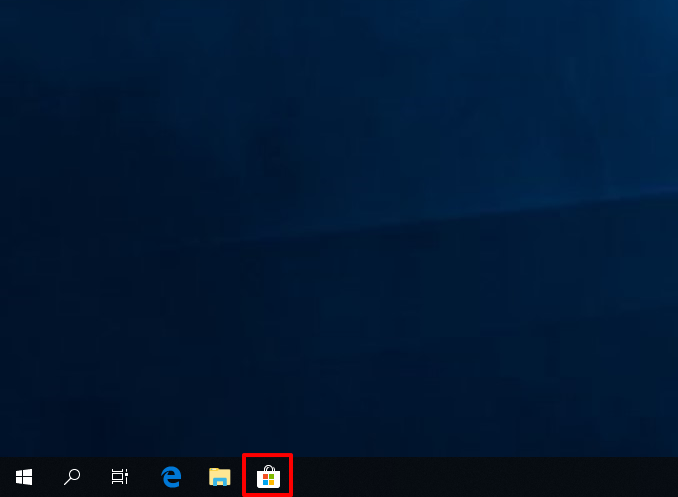Screen dimensions: 678x497
Task: Open taskbar search magnifier
Action: pos(72,477)
